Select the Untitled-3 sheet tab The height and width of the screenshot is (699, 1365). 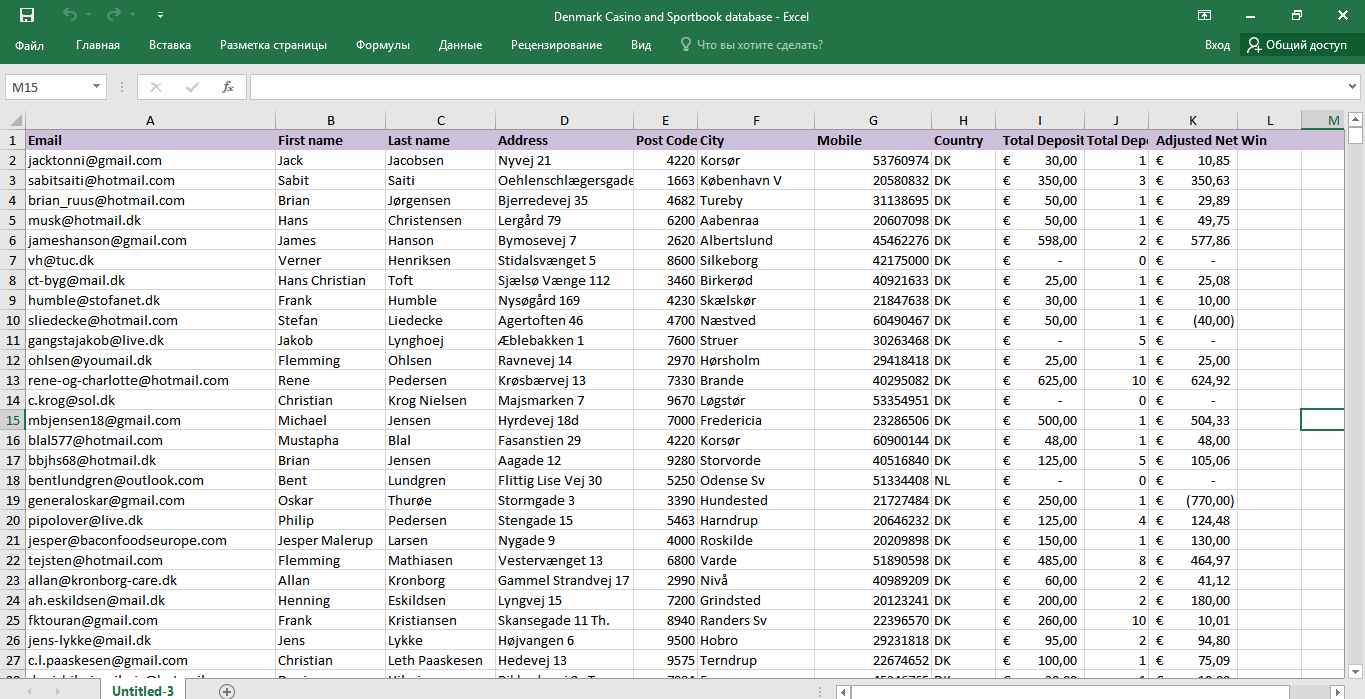click(142, 691)
